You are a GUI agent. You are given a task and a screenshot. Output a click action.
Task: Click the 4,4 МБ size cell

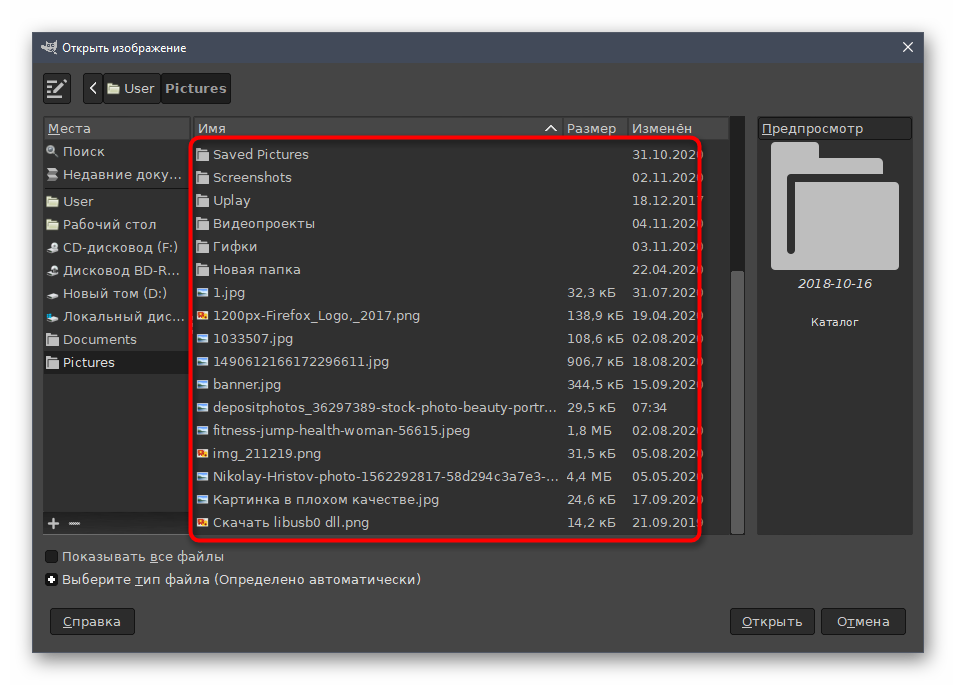[x=589, y=477]
